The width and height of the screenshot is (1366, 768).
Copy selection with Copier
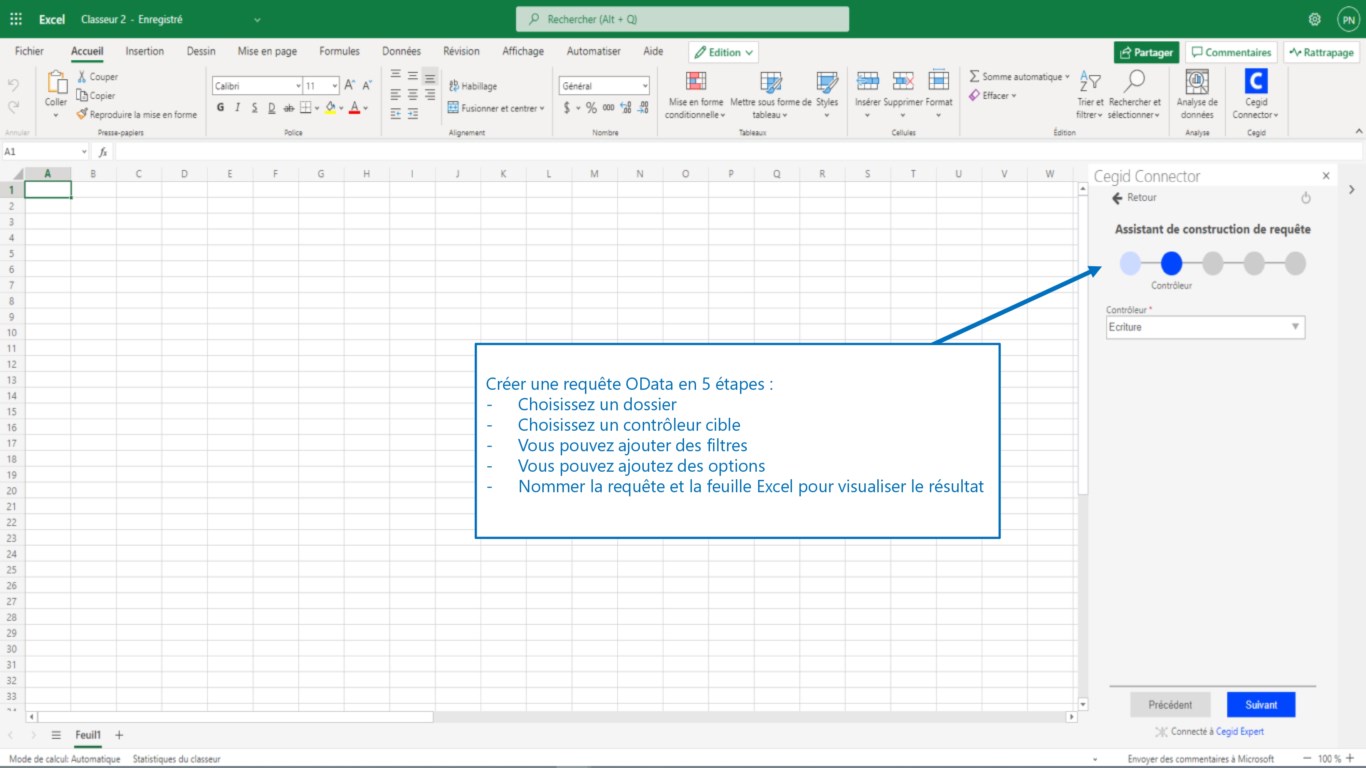(96, 96)
